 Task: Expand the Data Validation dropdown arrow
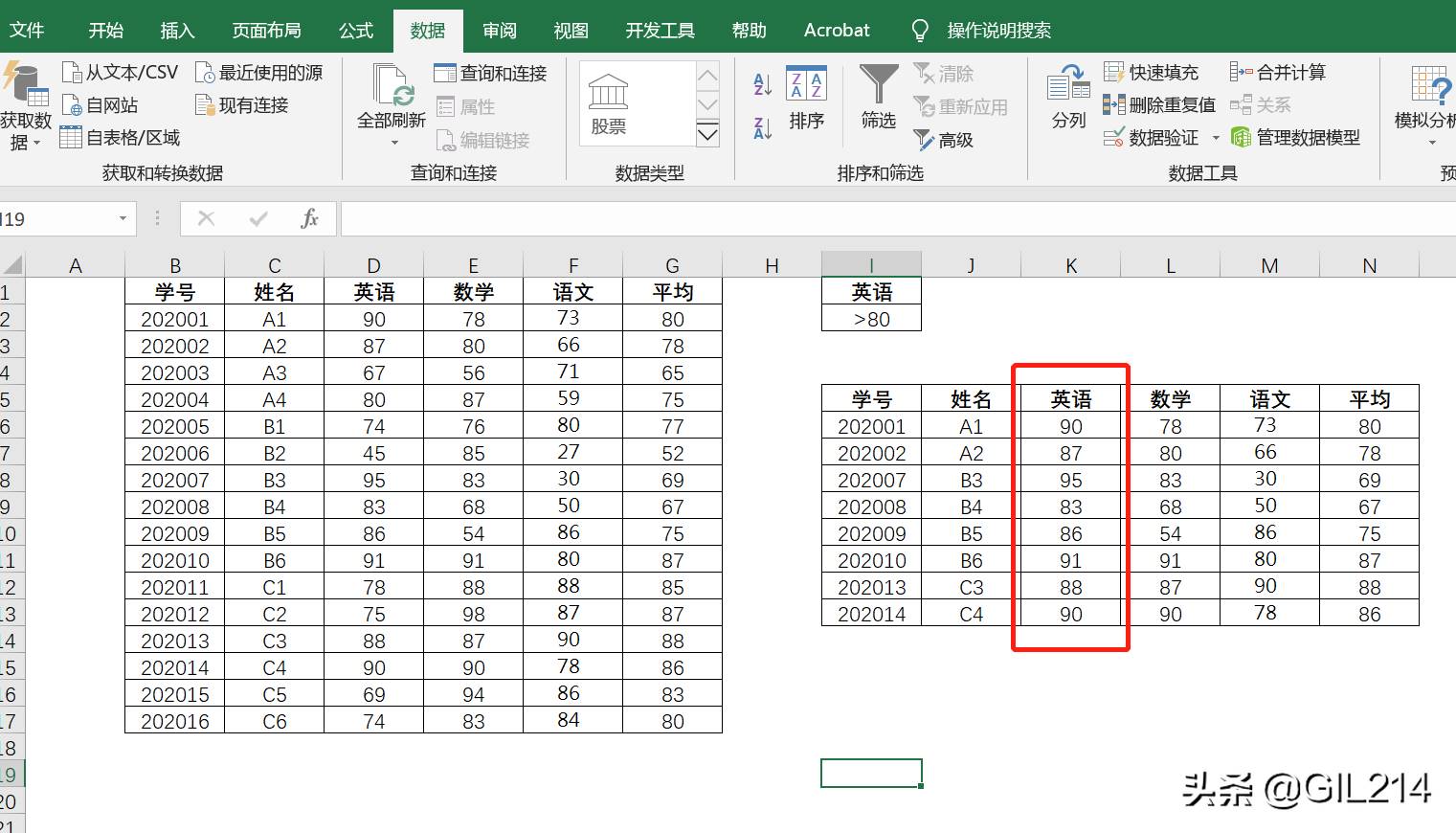coord(1216,138)
